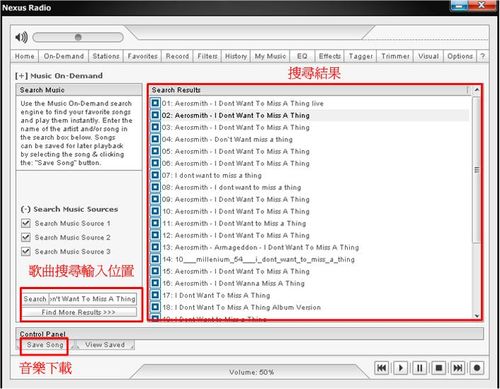Click the volume slider knob

pyautogui.click(x=78, y=37)
